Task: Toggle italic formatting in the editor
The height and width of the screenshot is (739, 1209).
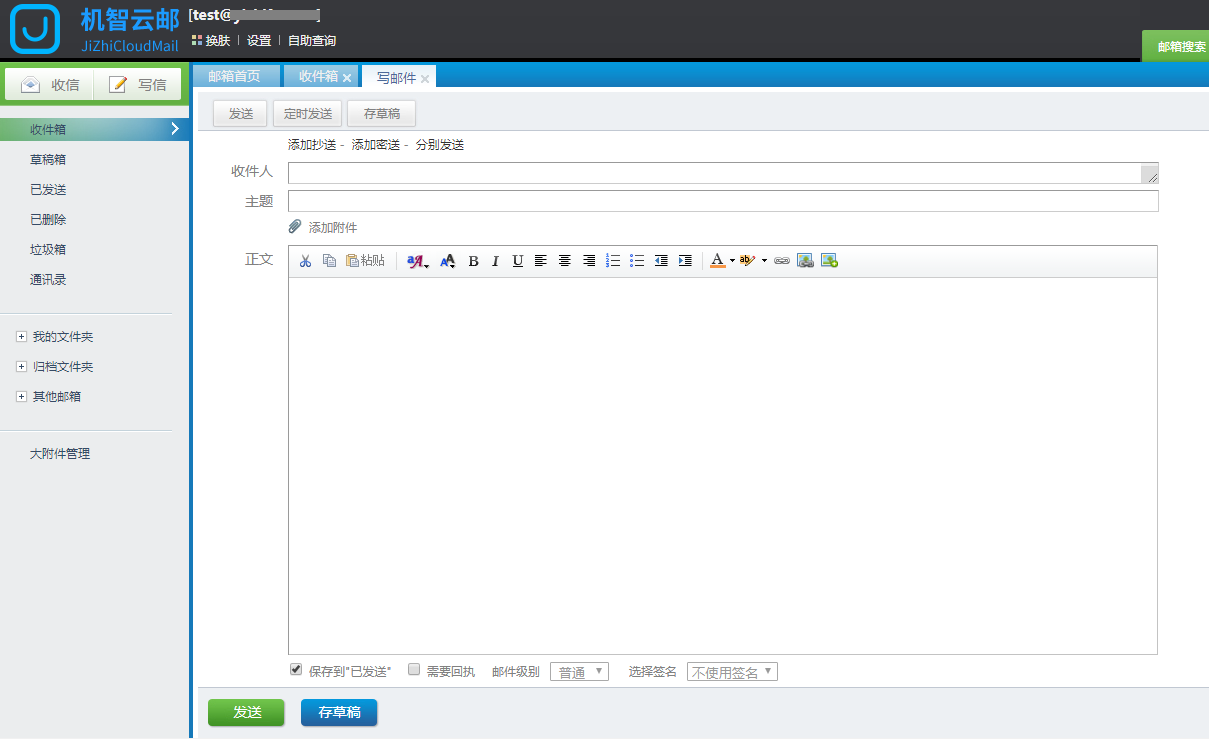Action: tap(495, 261)
